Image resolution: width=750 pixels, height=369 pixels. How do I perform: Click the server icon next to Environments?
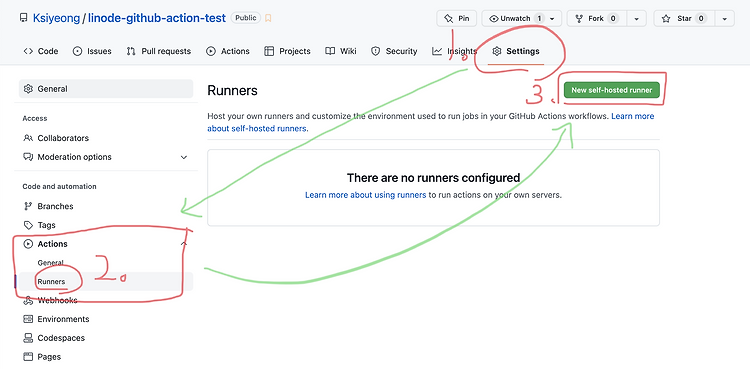tap(28, 319)
